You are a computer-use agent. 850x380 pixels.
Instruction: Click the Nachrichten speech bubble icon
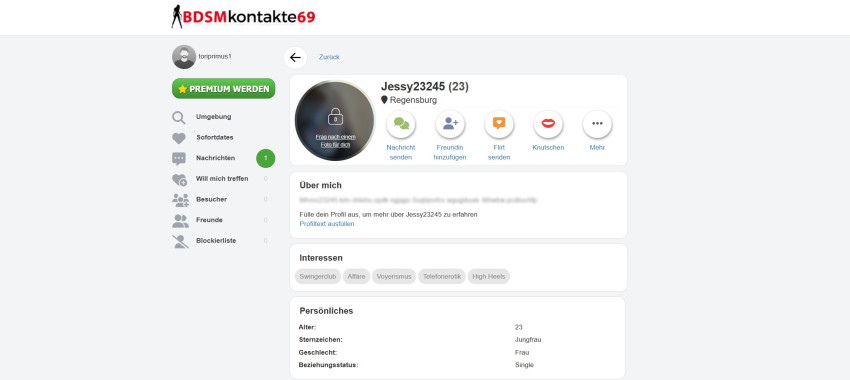(179, 159)
